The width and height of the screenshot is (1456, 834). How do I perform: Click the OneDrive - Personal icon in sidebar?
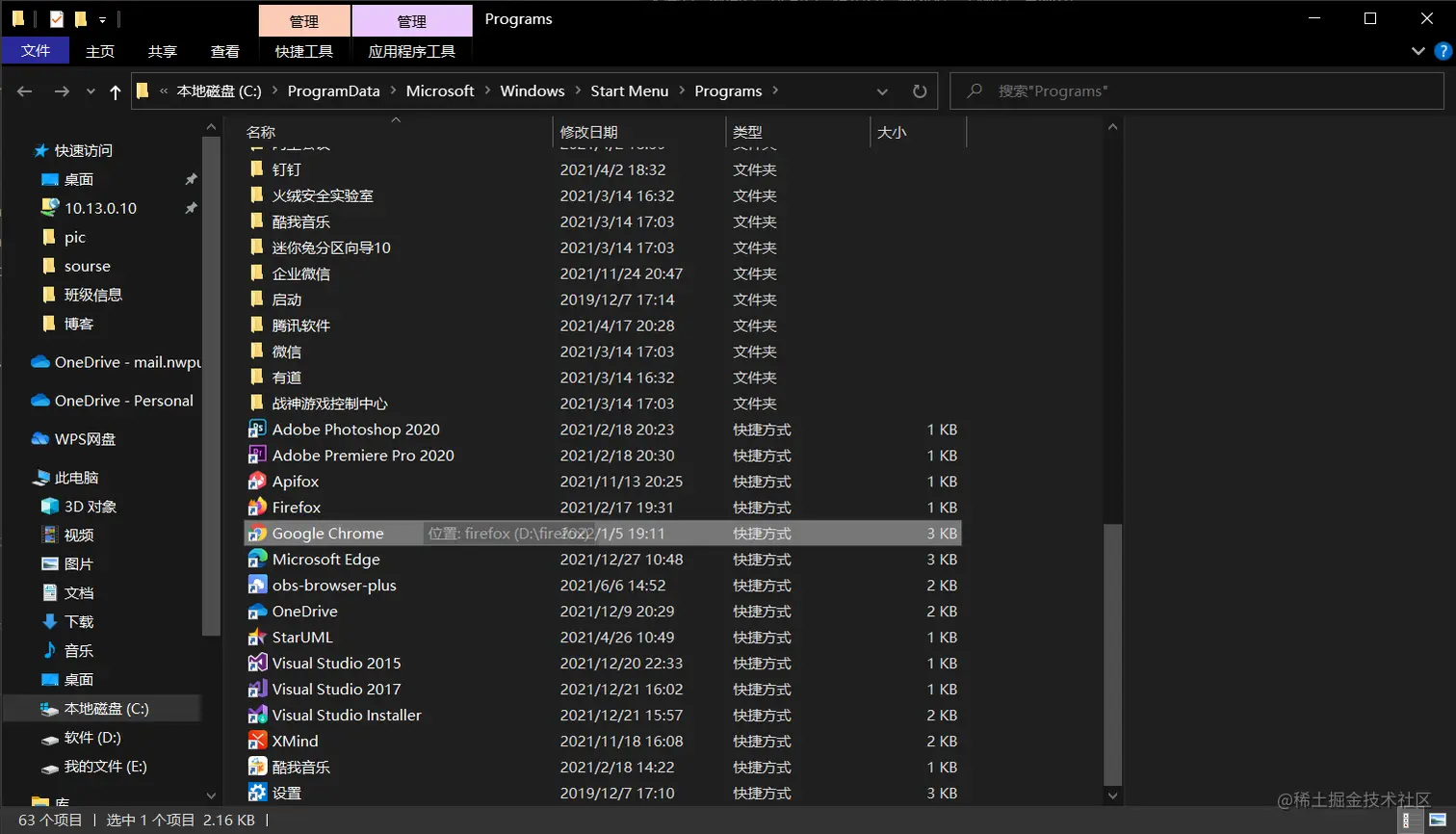pos(40,401)
